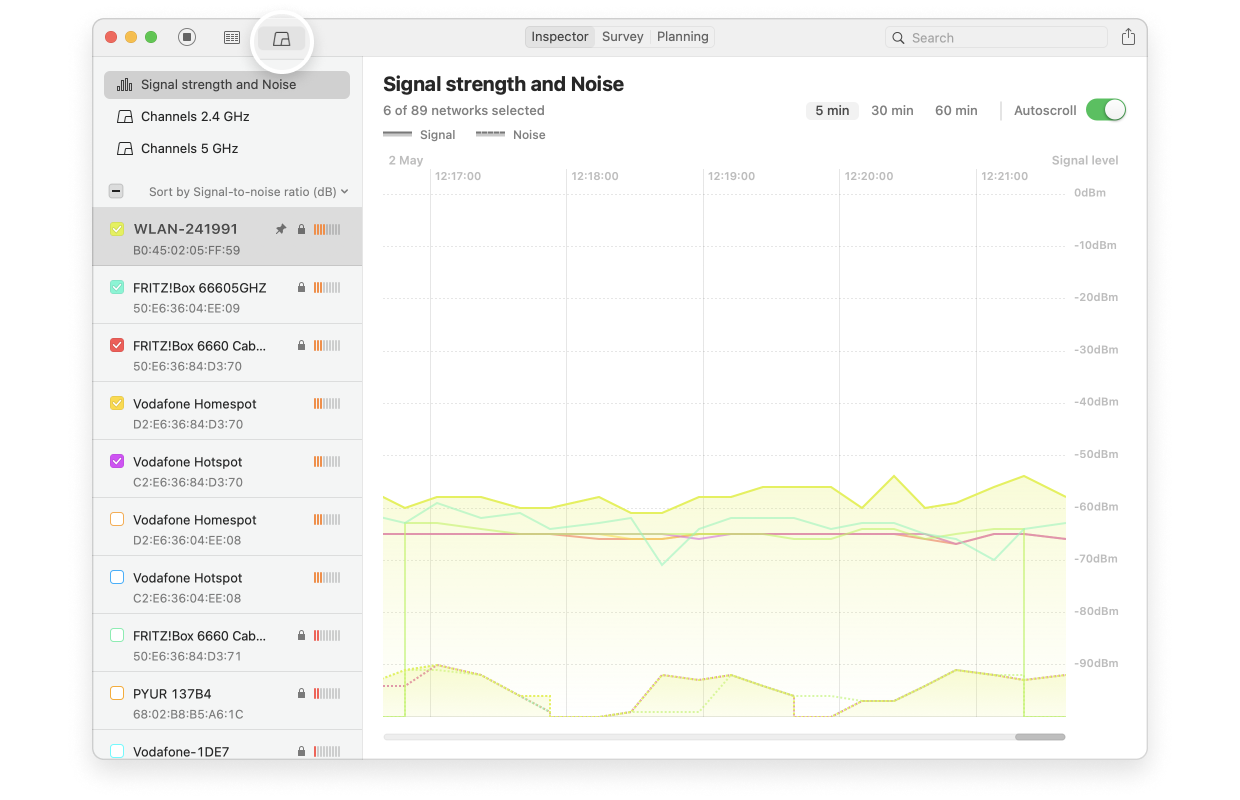The width and height of the screenshot is (1240, 800).
Task: Select the channel graph view icon in toolbar
Action: (282, 38)
